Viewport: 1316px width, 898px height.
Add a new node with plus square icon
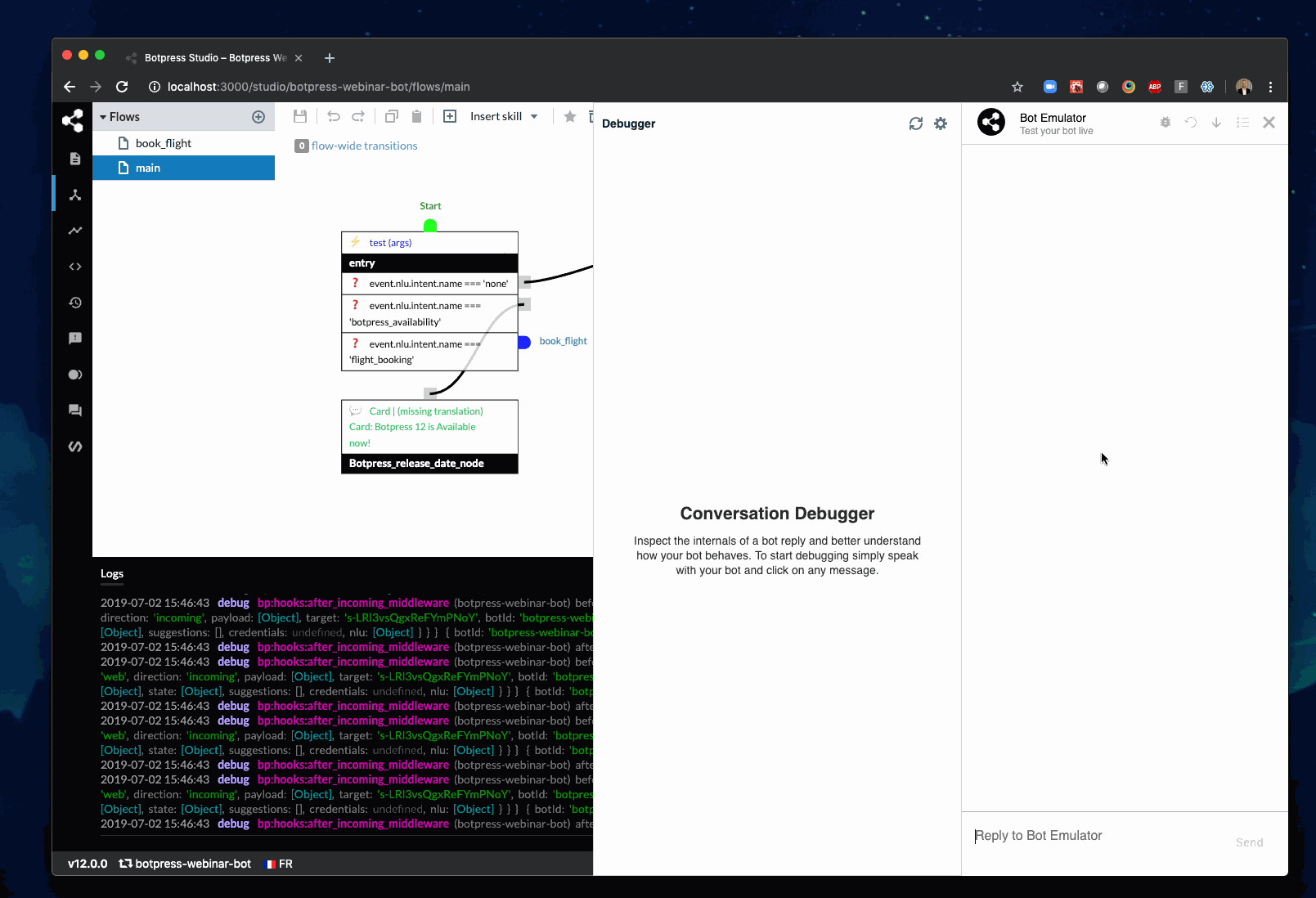[450, 117]
